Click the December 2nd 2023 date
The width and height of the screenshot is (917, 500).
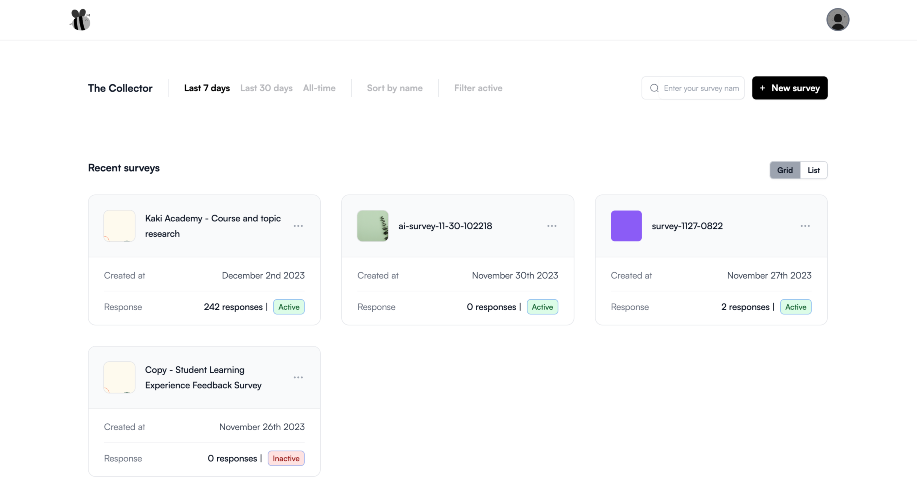[263, 275]
